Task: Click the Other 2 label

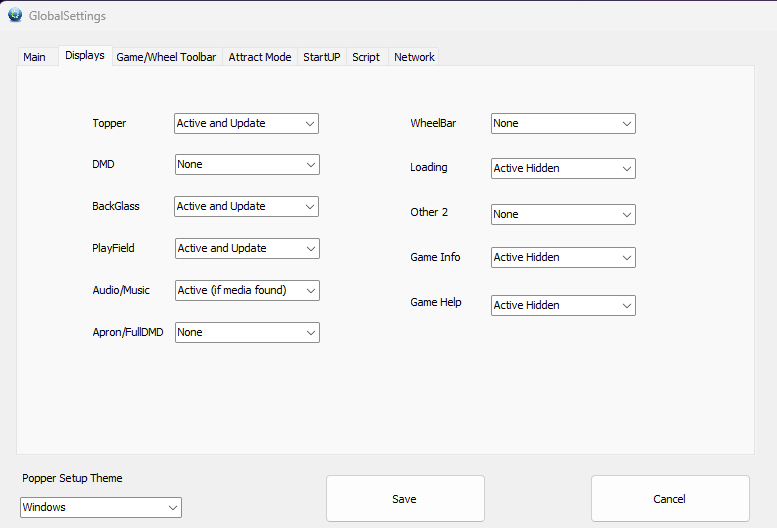Action: (x=429, y=212)
